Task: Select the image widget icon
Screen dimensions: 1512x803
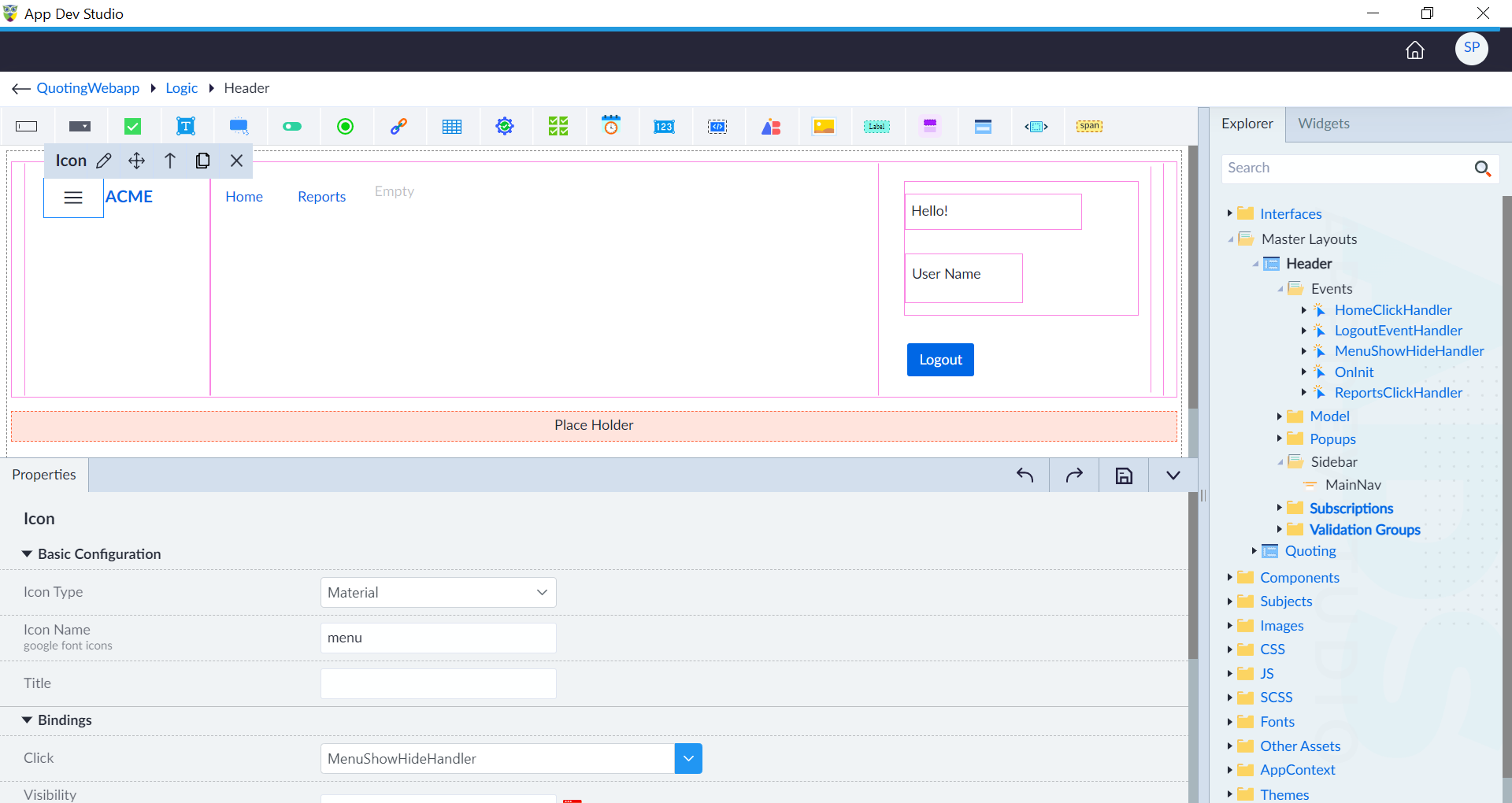Action: (824, 126)
